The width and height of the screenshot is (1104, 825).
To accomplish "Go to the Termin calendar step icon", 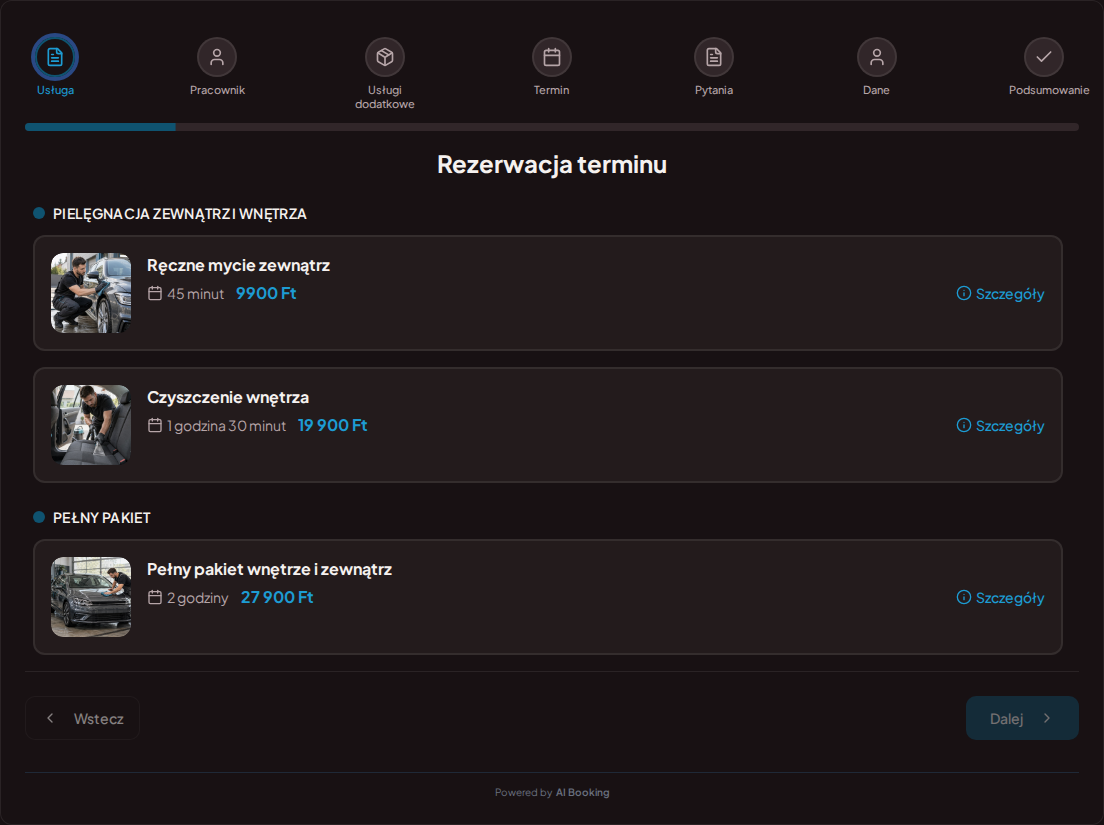I will (551, 57).
